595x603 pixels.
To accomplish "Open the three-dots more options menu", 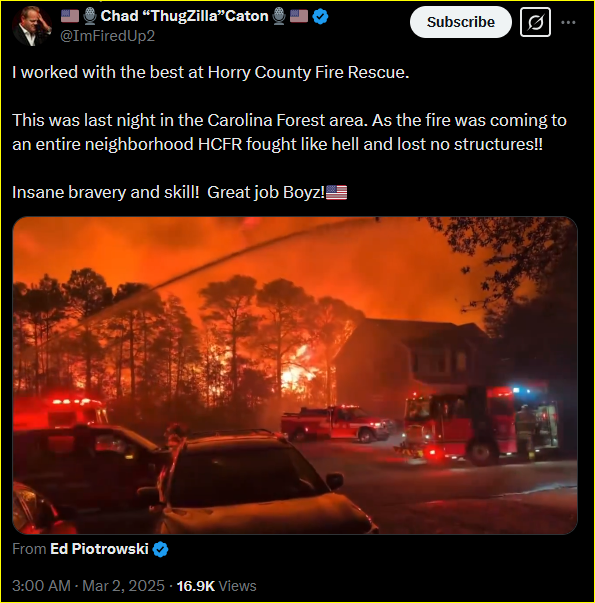I will 568,23.
